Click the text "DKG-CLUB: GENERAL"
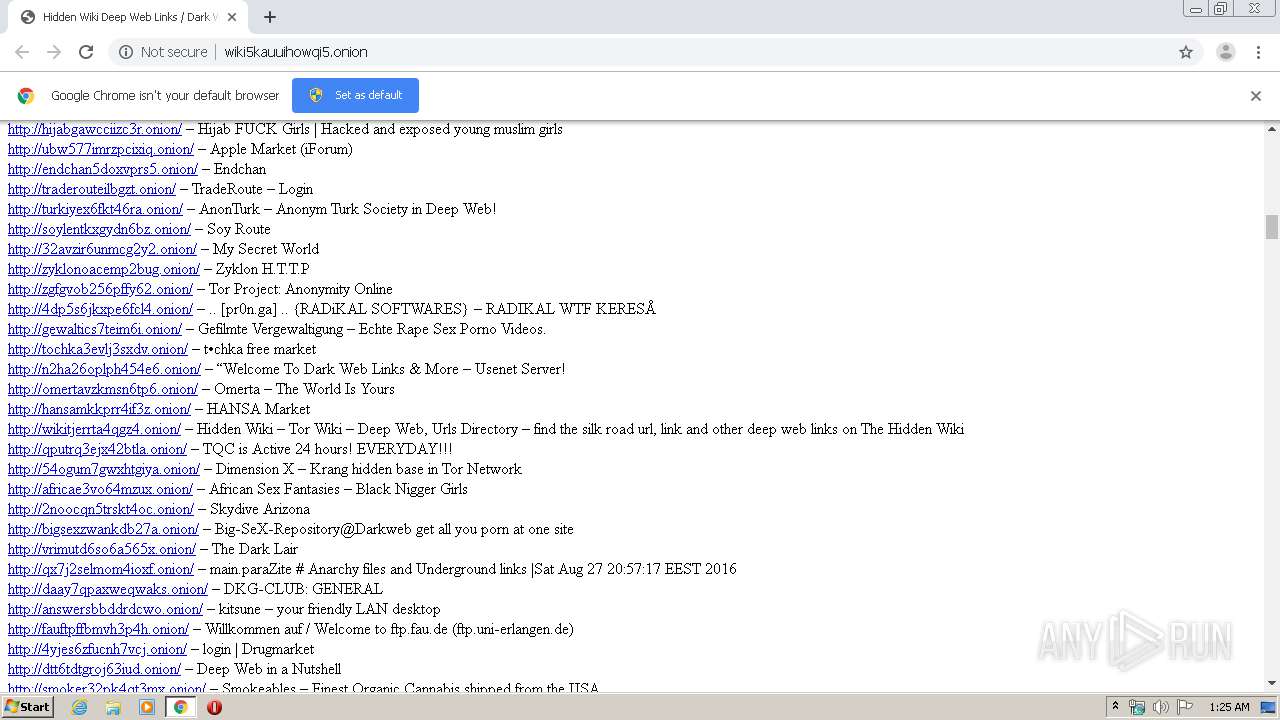This screenshot has height=720, width=1280. (303, 589)
